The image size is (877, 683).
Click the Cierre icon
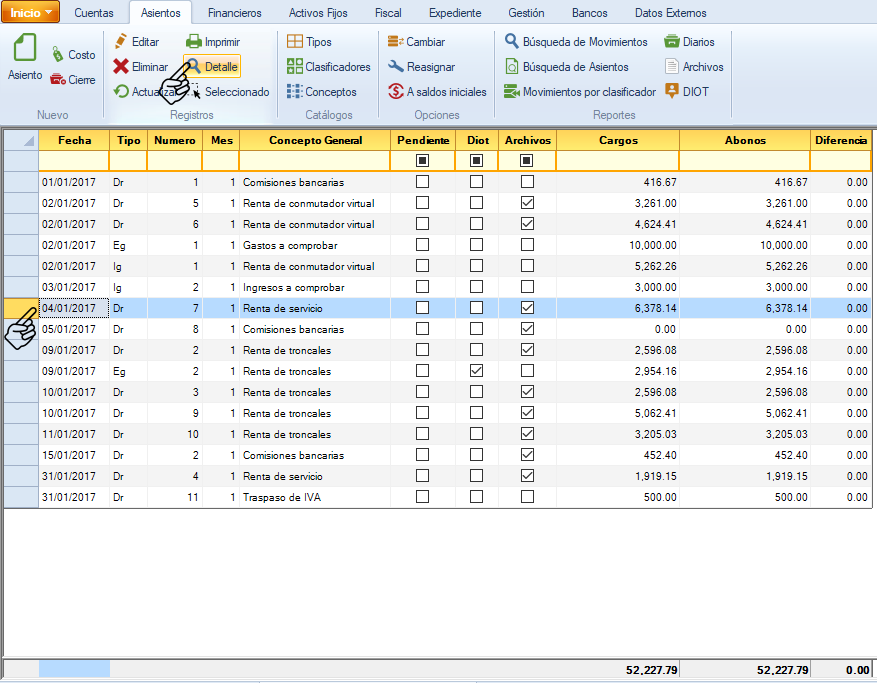click(58, 80)
